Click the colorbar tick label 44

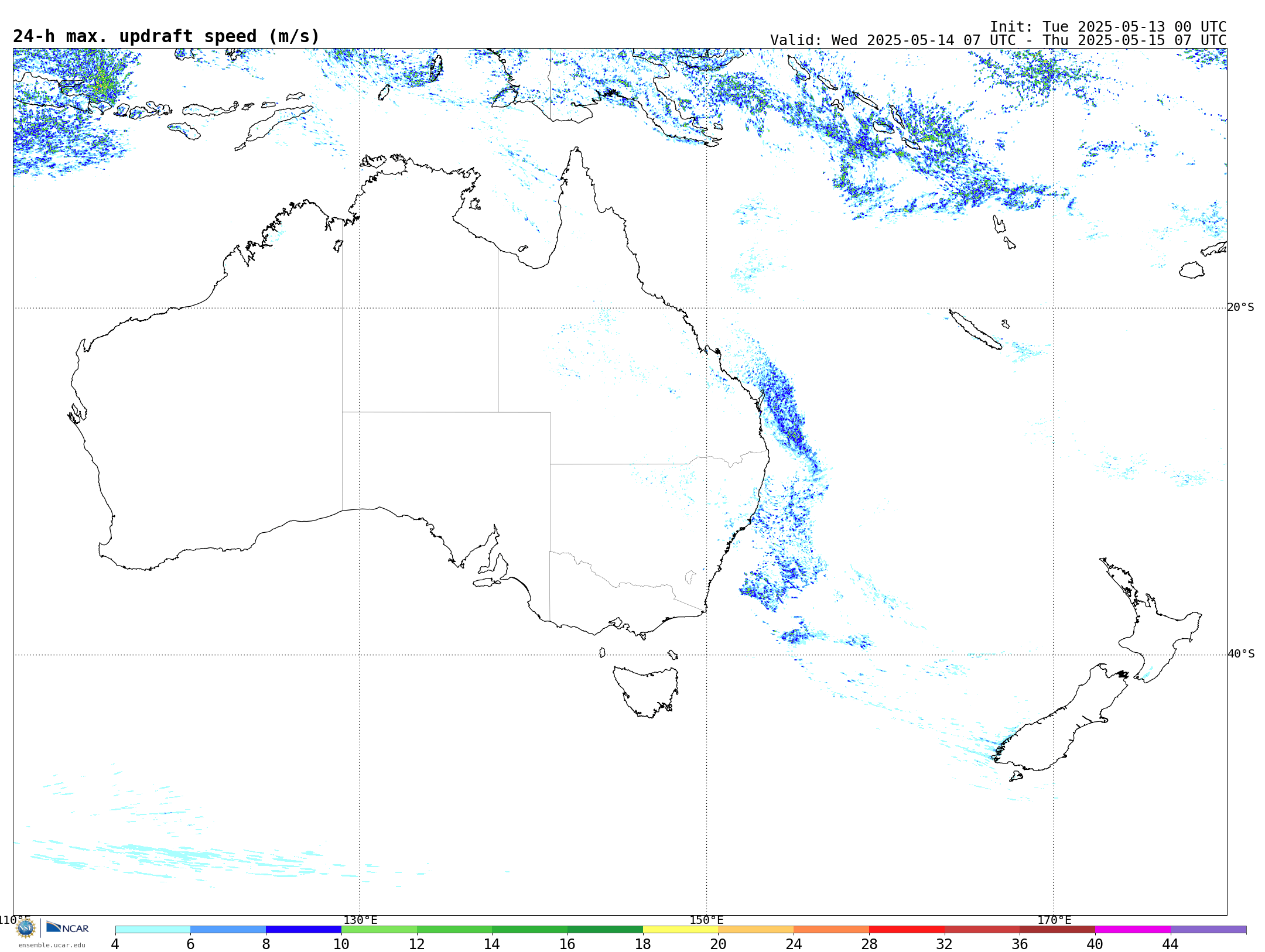point(1170,944)
